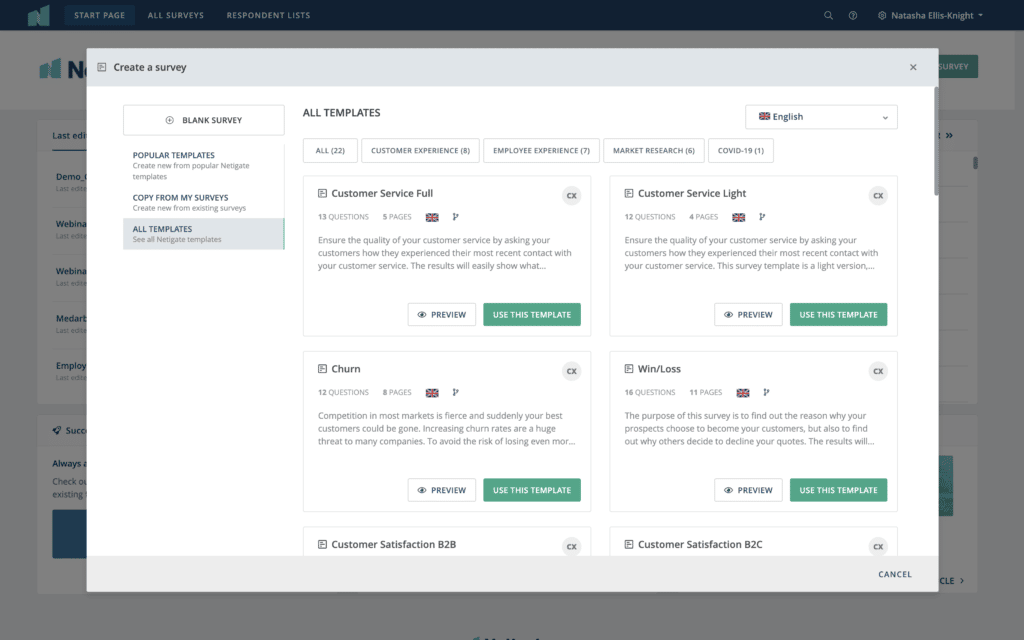Select the Employee Experience (7) filter

click(x=541, y=151)
